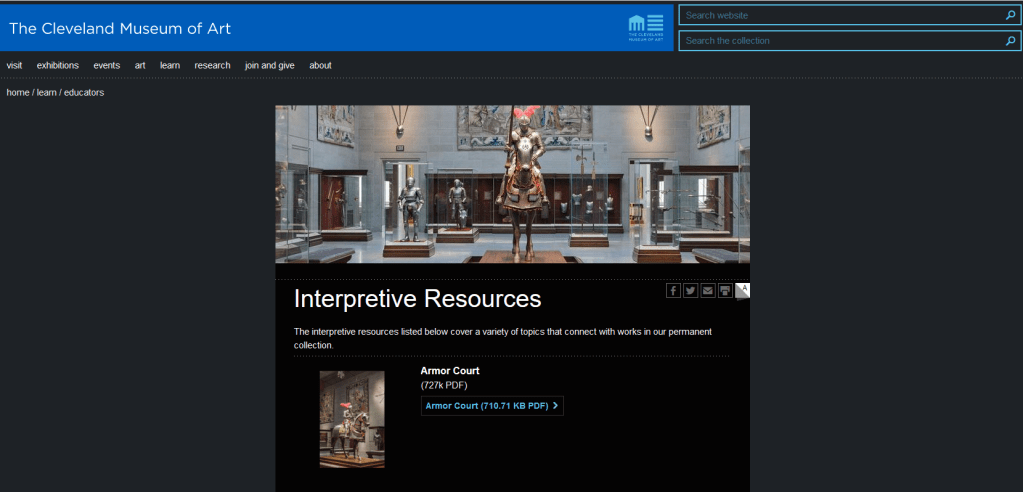The height and width of the screenshot is (492, 1023).
Task: Click the Armor Court thumbnail image
Action: [352, 419]
